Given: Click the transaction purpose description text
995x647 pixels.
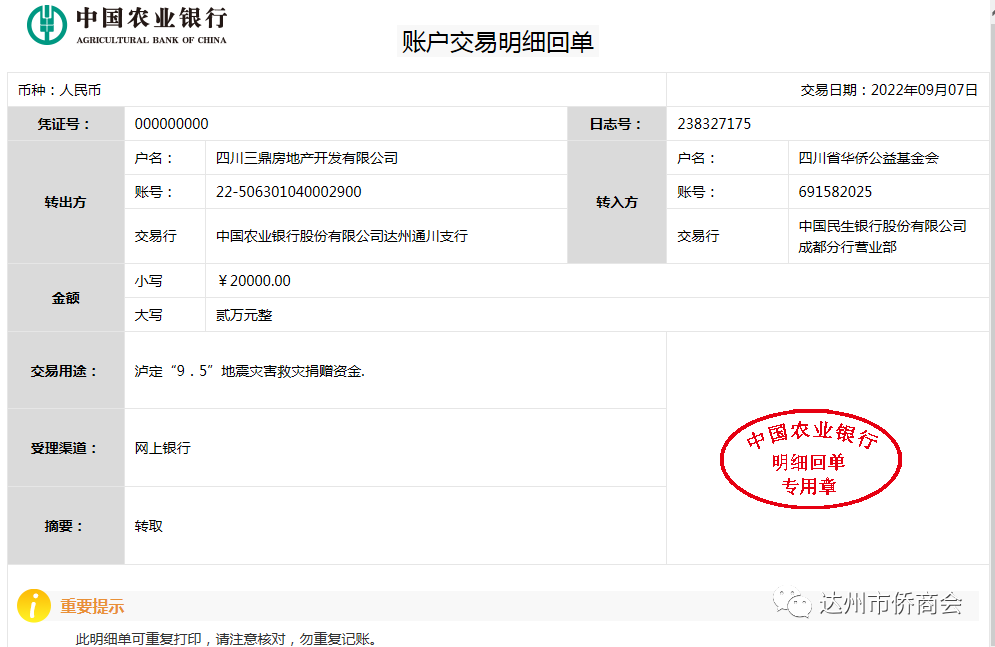Looking at the screenshot, I should (x=250, y=371).
